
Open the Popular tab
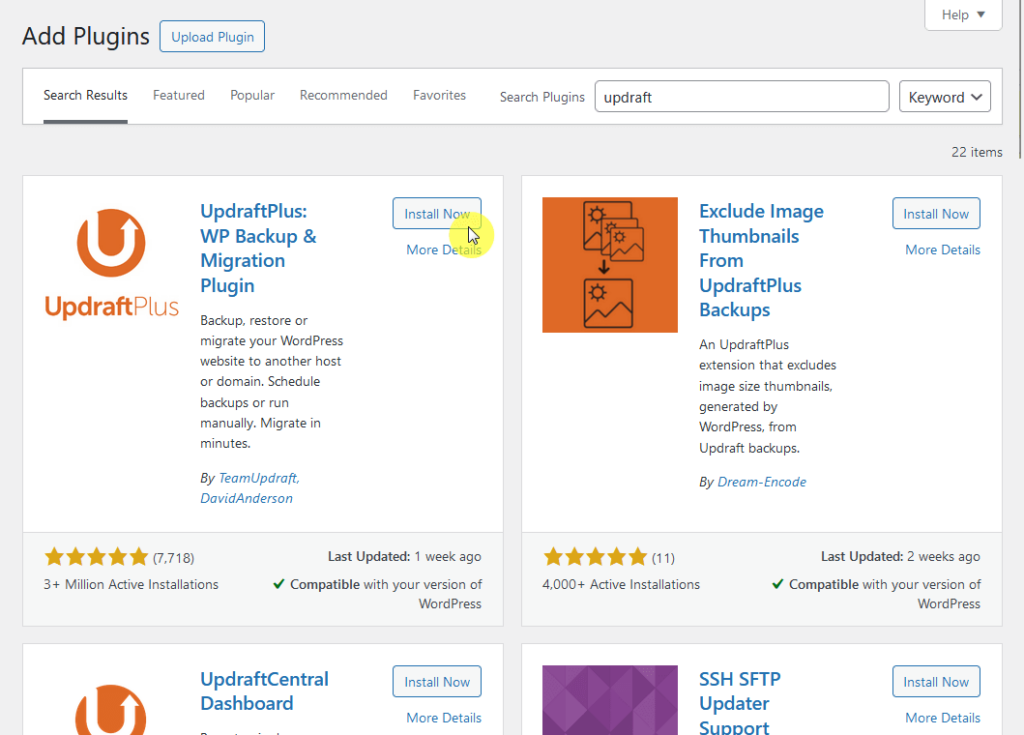coord(252,95)
